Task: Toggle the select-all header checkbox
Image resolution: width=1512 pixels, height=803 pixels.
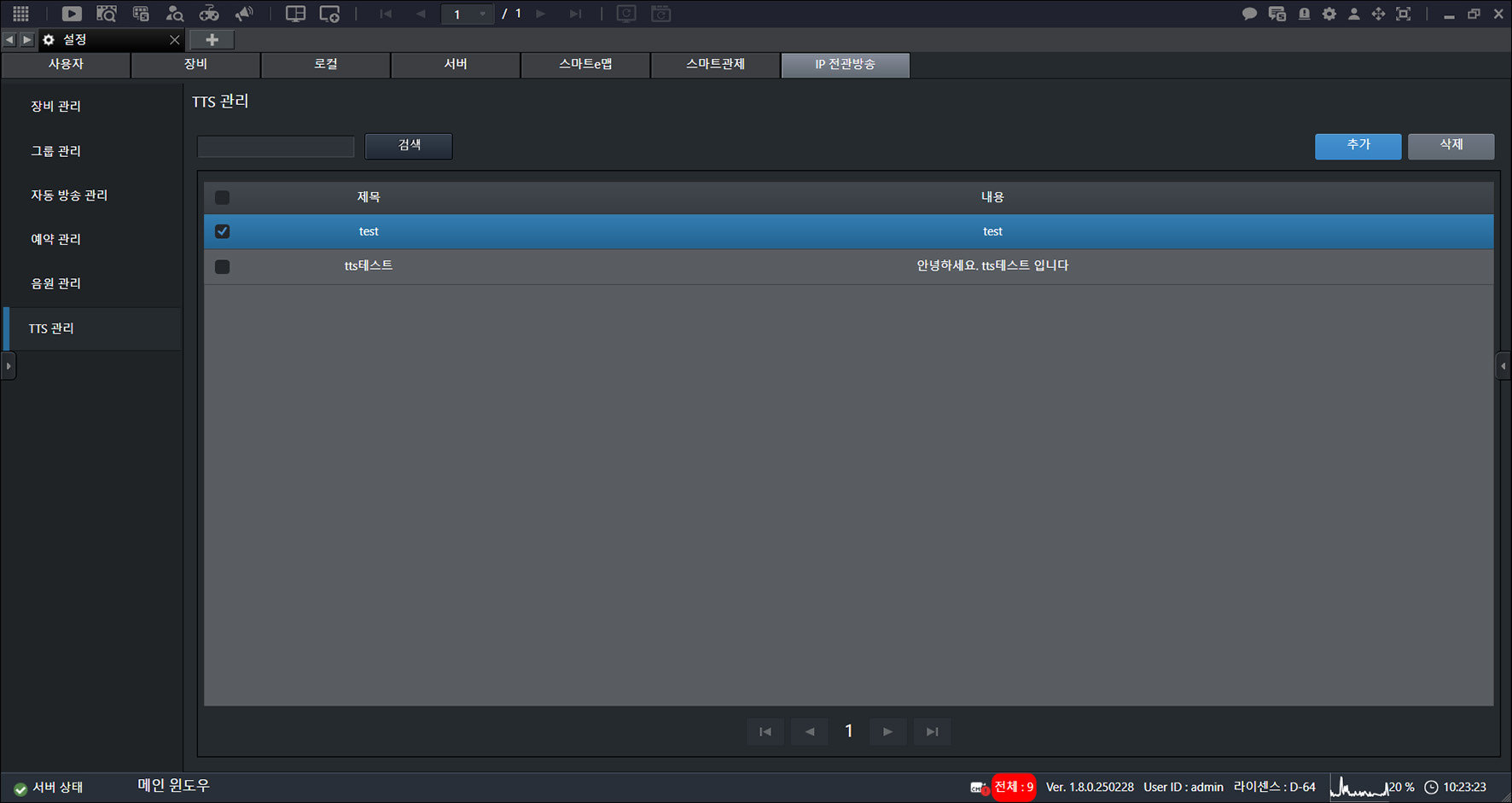Action: (223, 197)
